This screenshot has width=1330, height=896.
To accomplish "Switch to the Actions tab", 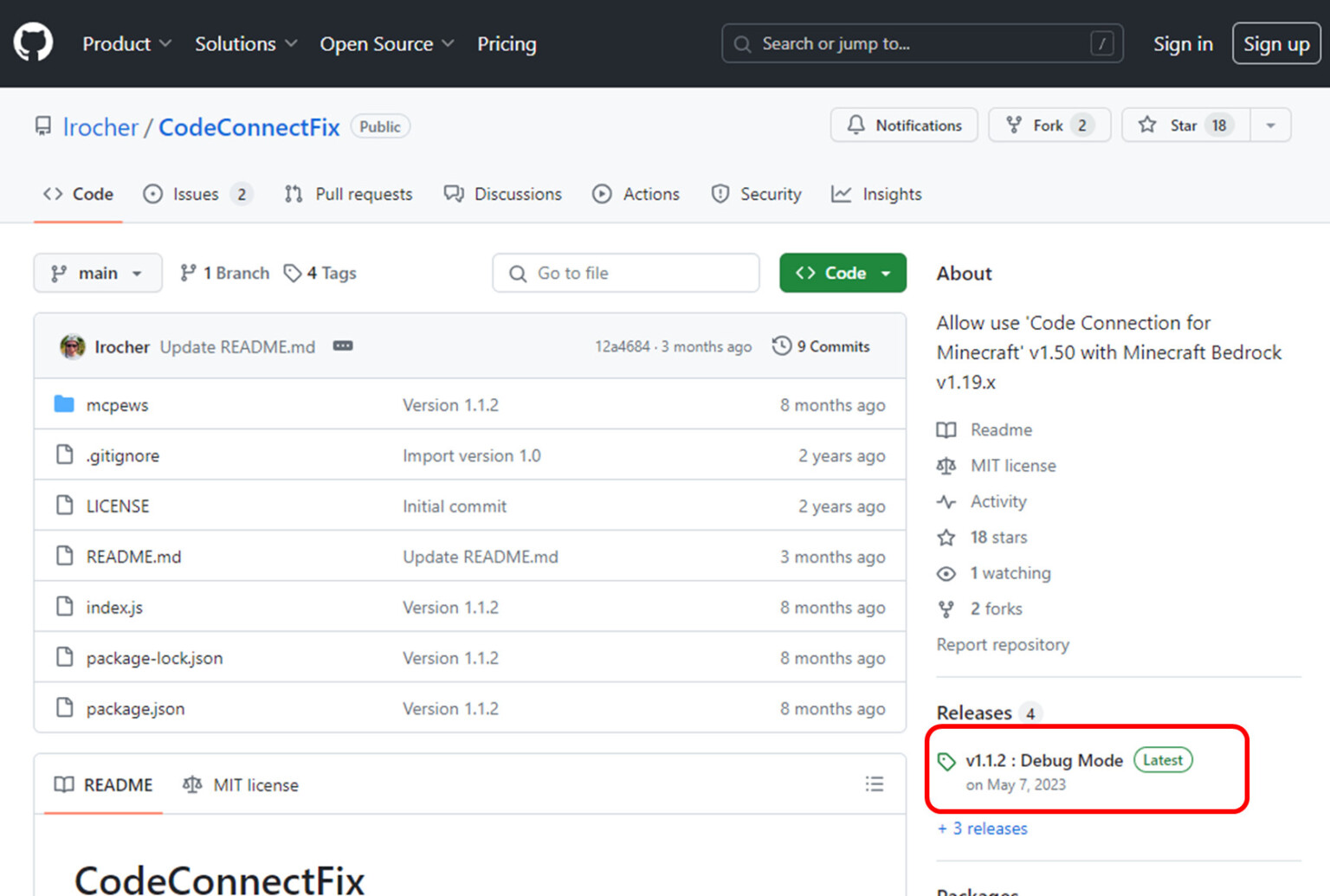I will point(636,194).
